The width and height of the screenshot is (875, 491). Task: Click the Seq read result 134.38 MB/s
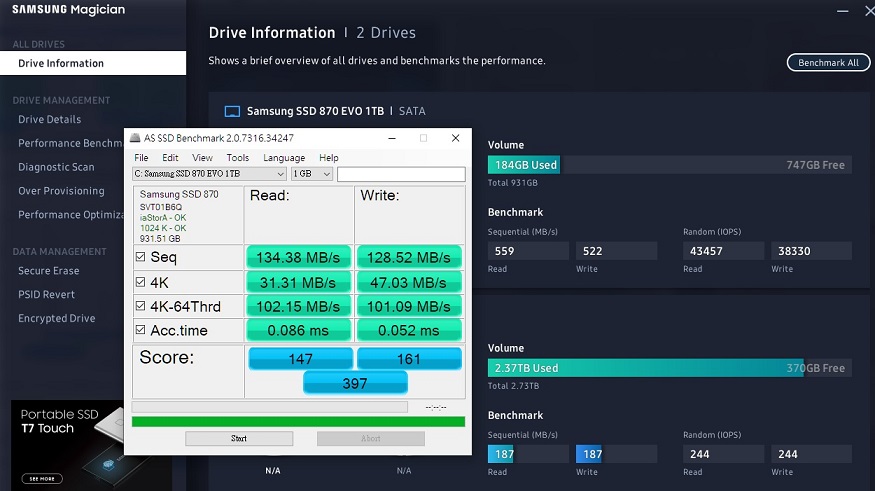tap(298, 257)
